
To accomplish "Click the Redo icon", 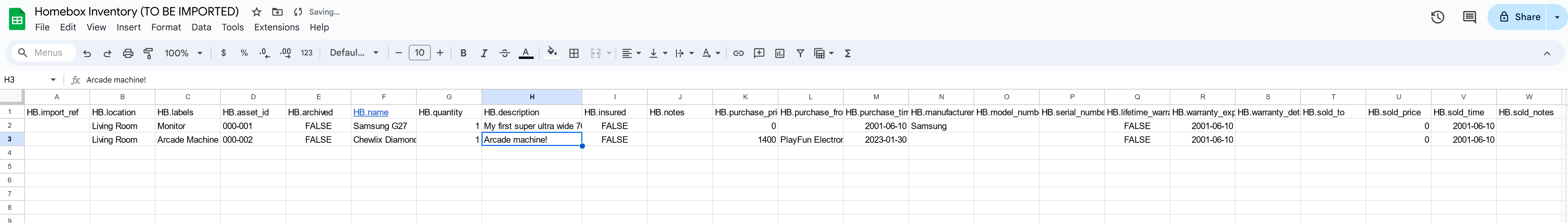I will pyautogui.click(x=107, y=54).
